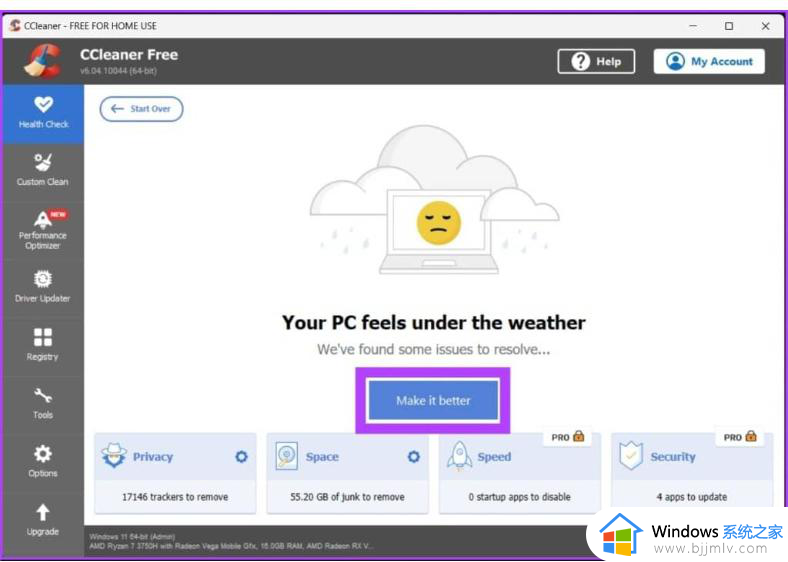Open the Space card settings gear
The image size is (788, 562).
(414, 456)
